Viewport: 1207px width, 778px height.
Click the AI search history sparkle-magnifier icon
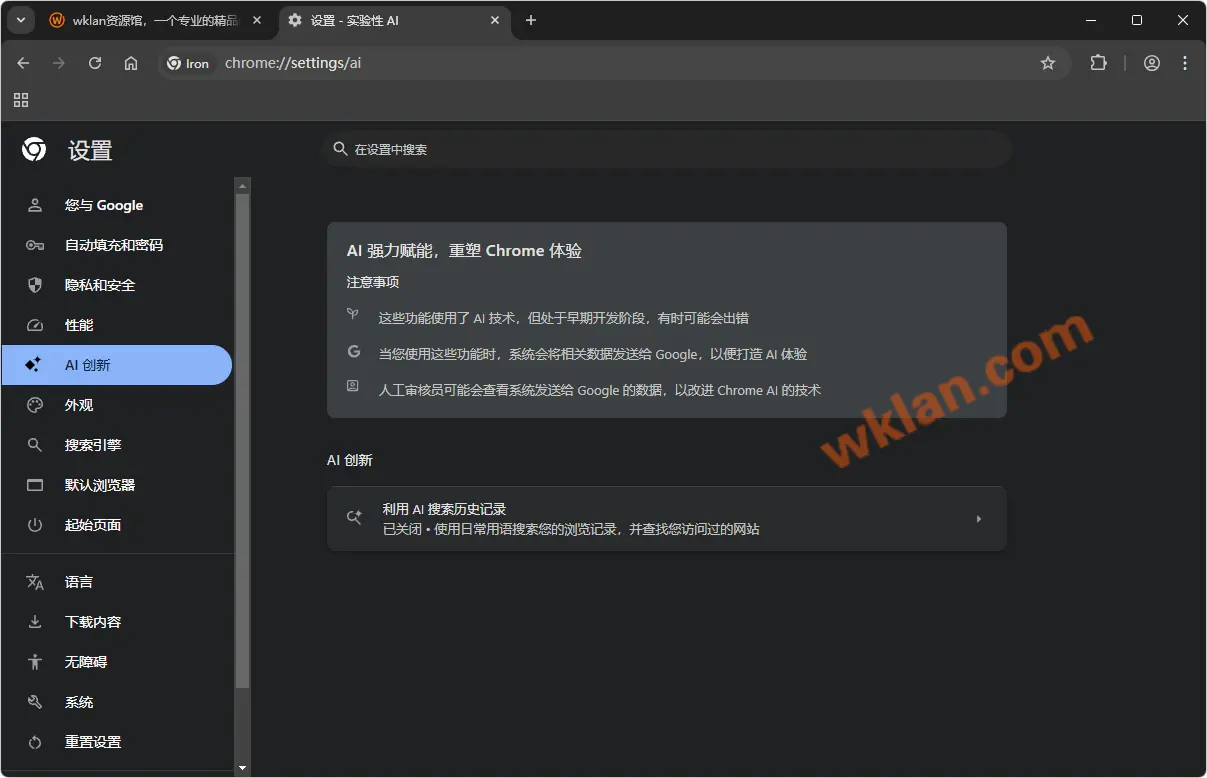354,518
